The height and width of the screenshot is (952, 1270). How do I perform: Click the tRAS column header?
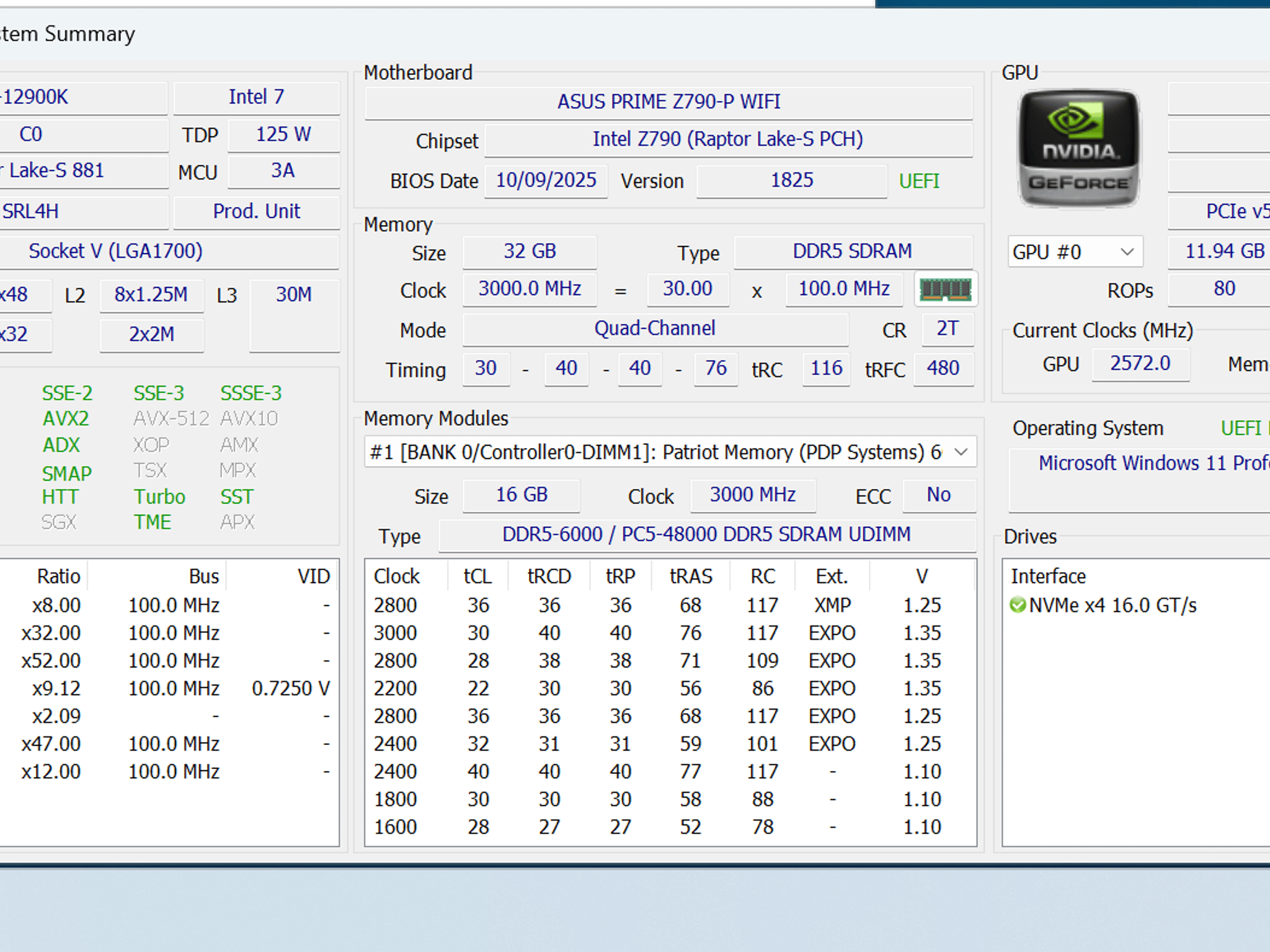point(691,576)
